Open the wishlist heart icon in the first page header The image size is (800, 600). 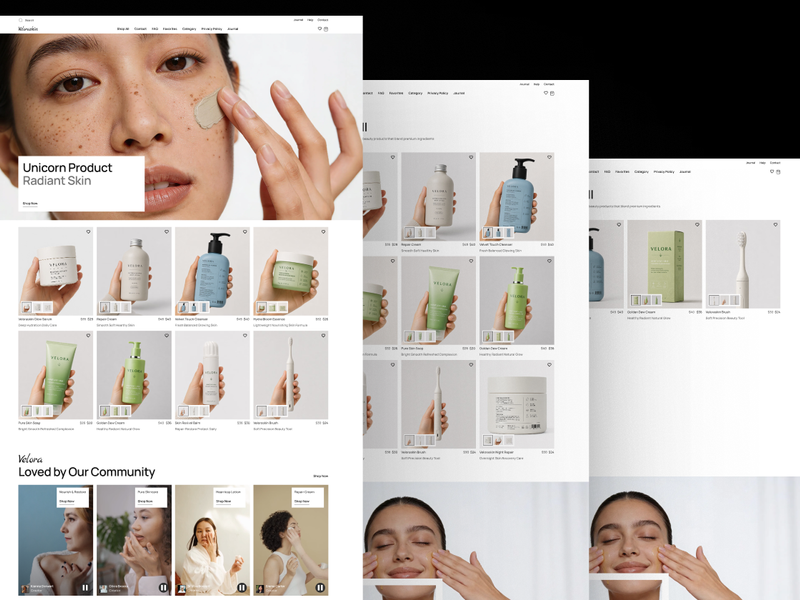[x=320, y=29]
